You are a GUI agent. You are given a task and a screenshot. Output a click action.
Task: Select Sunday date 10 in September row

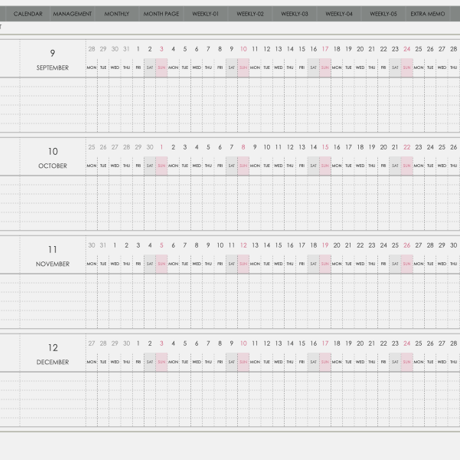(243, 49)
